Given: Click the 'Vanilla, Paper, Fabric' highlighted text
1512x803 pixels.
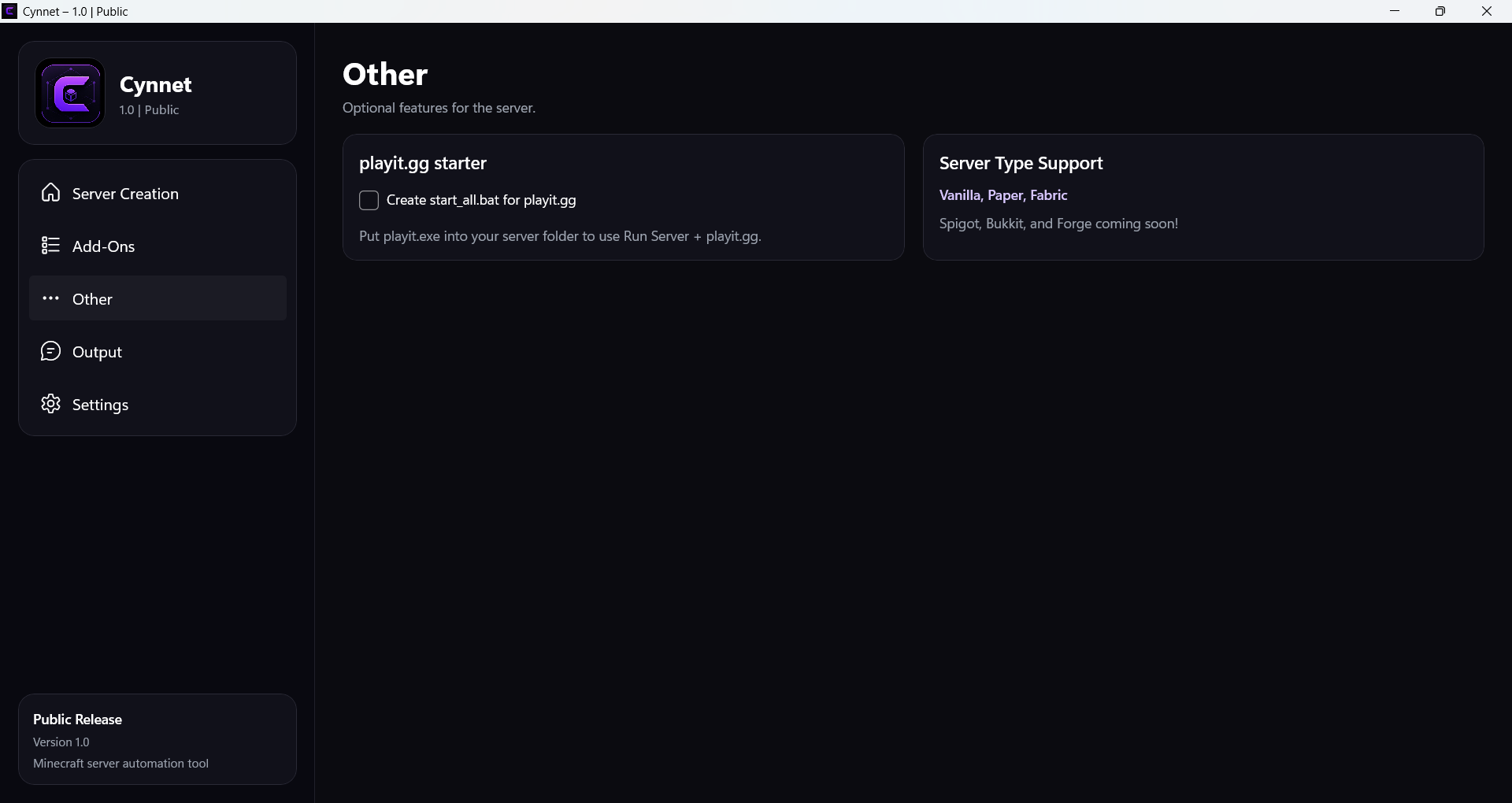Looking at the screenshot, I should 1003,195.
